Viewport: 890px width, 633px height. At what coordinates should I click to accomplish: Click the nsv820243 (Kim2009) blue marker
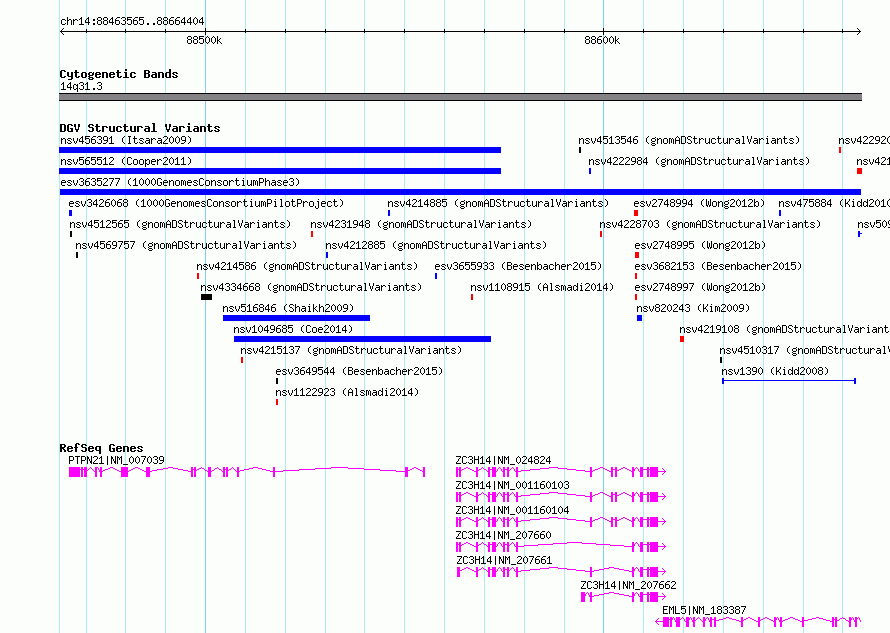pos(639,318)
